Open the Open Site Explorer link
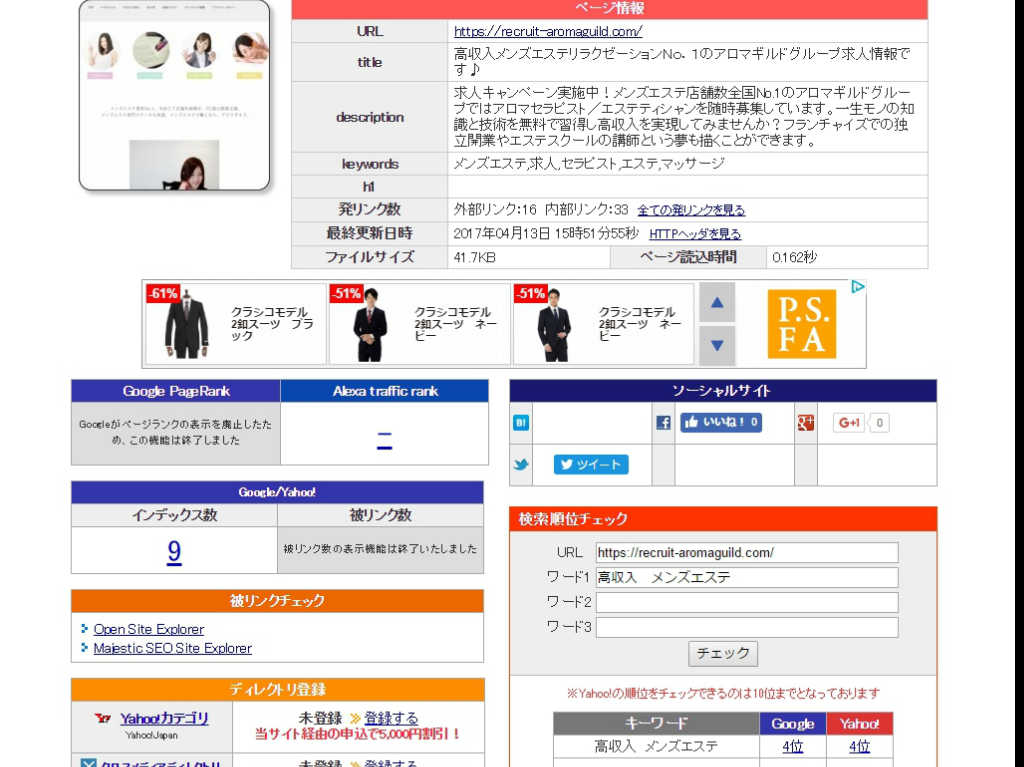Viewport: 1024px width, 767px height. [x=148, y=629]
